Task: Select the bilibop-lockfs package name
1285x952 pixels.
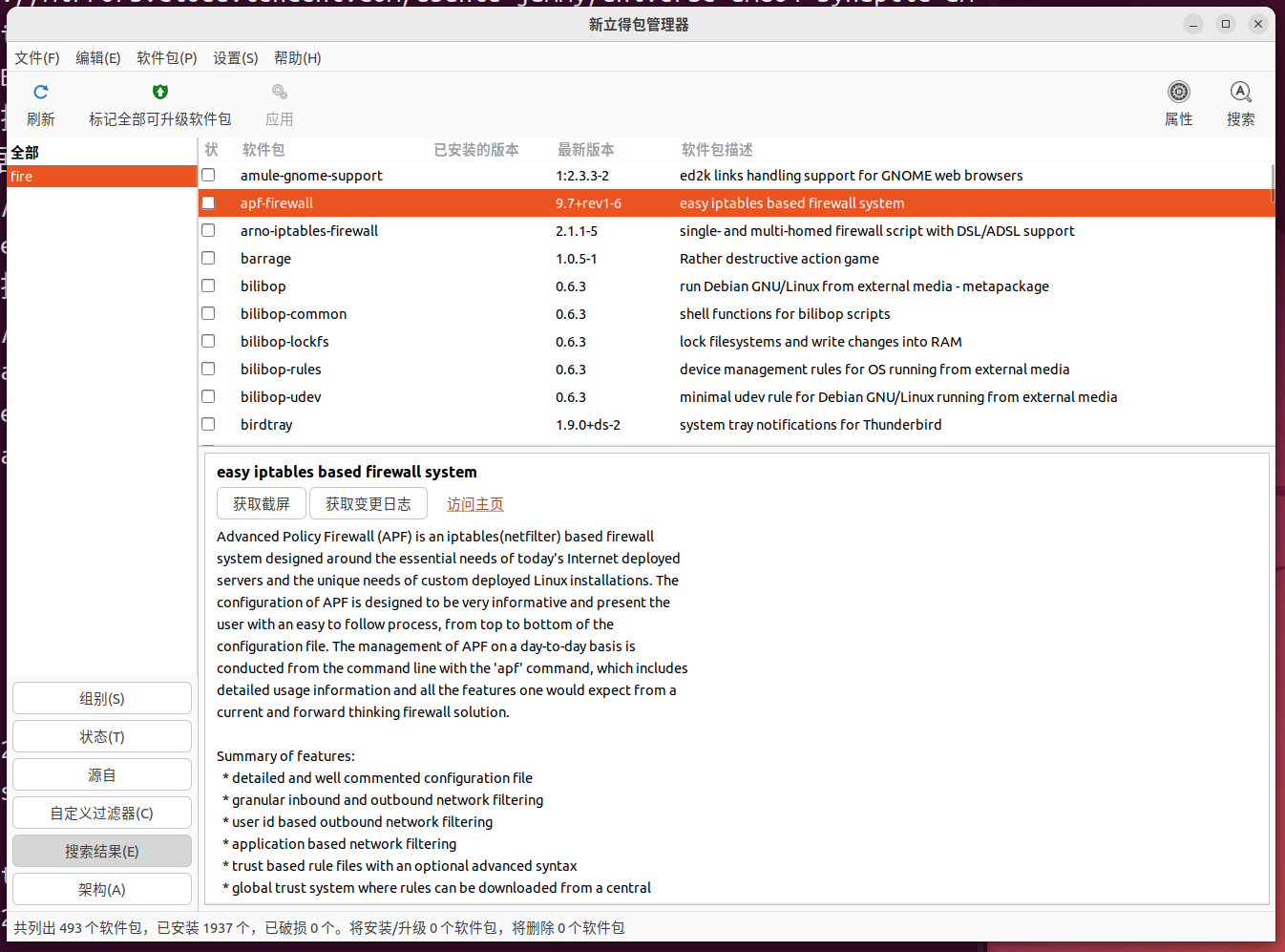Action: click(284, 342)
